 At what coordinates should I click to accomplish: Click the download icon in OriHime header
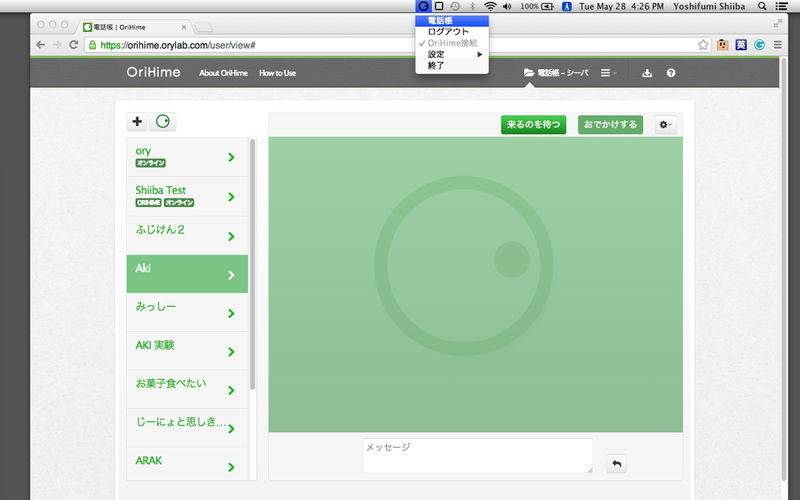647,73
